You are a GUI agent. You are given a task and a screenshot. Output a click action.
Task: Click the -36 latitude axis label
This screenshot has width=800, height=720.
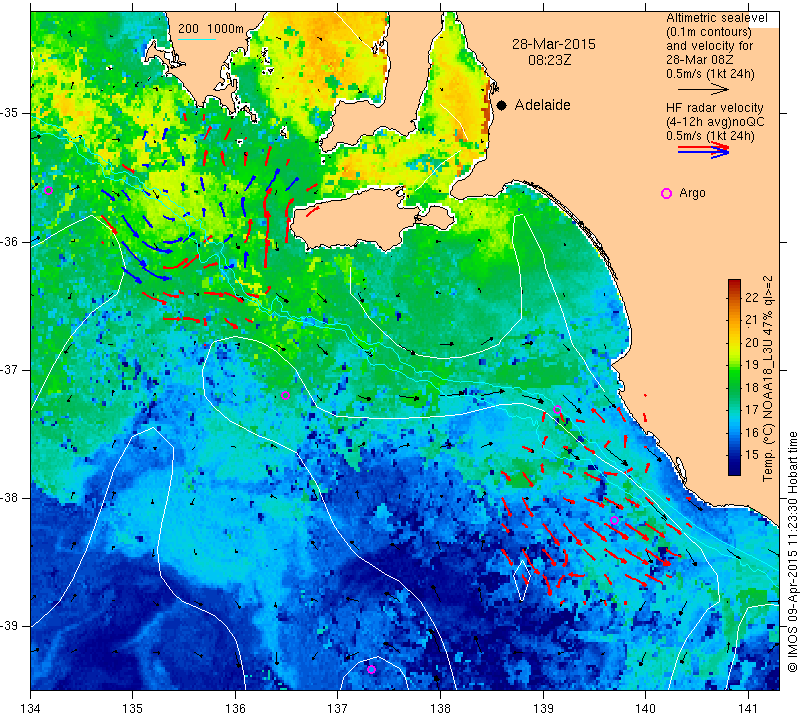point(11,241)
